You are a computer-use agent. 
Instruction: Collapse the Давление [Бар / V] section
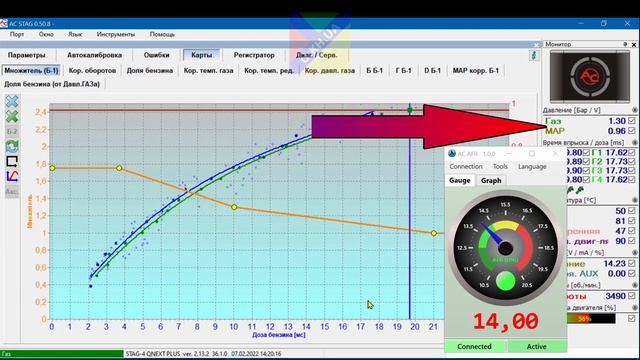(635, 110)
